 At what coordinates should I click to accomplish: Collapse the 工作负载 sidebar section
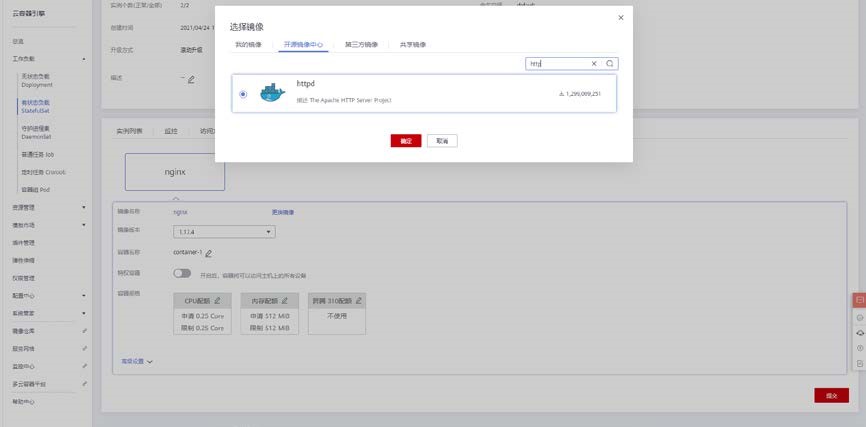pyautogui.click(x=49, y=59)
